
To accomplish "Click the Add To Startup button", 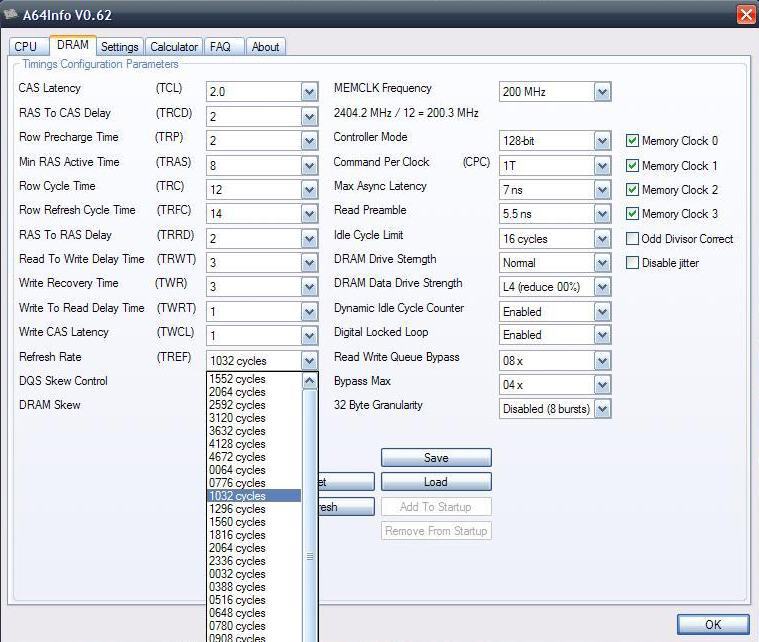I will [x=436, y=506].
